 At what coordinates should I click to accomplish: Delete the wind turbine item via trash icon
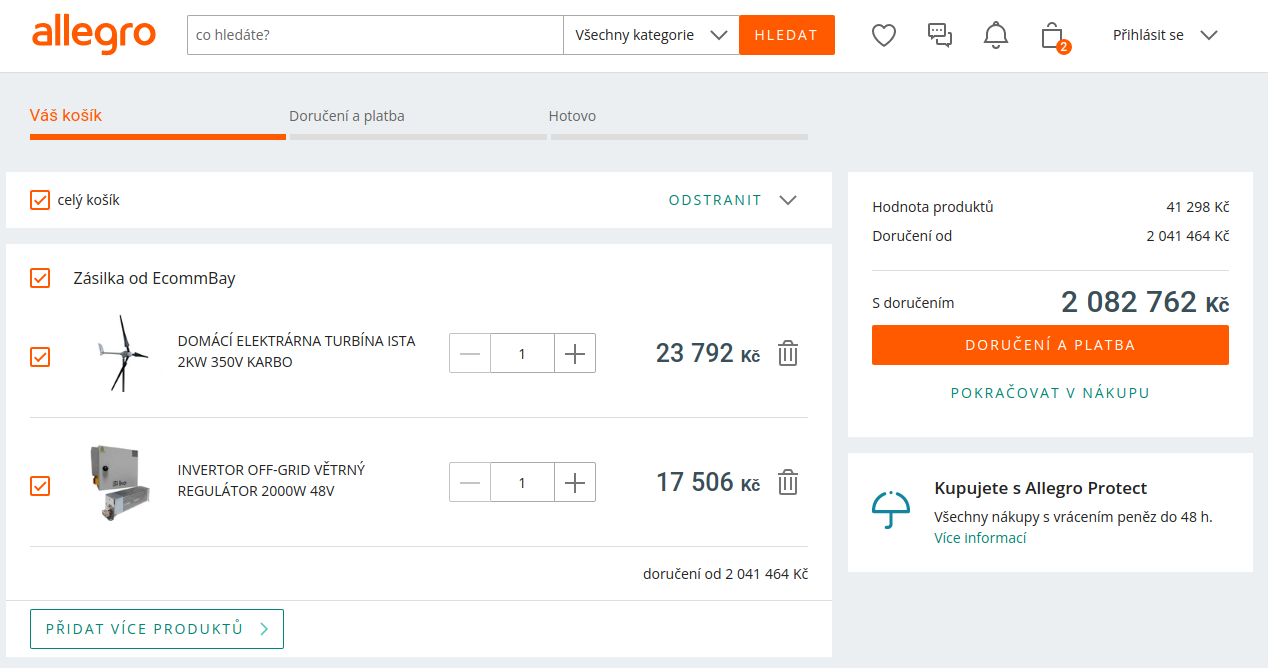[788, 353]
